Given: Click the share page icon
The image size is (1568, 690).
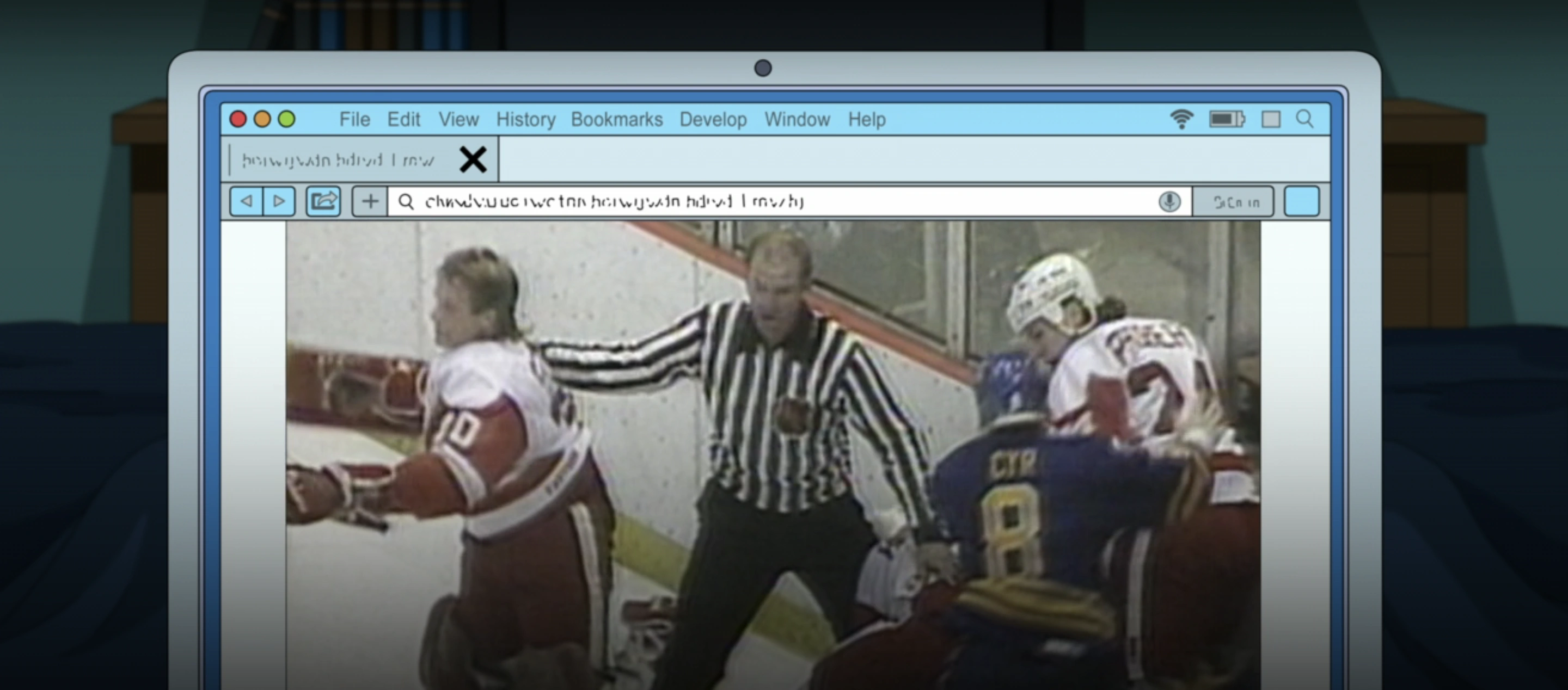Looking at the screenshot, I should (323, 201).
